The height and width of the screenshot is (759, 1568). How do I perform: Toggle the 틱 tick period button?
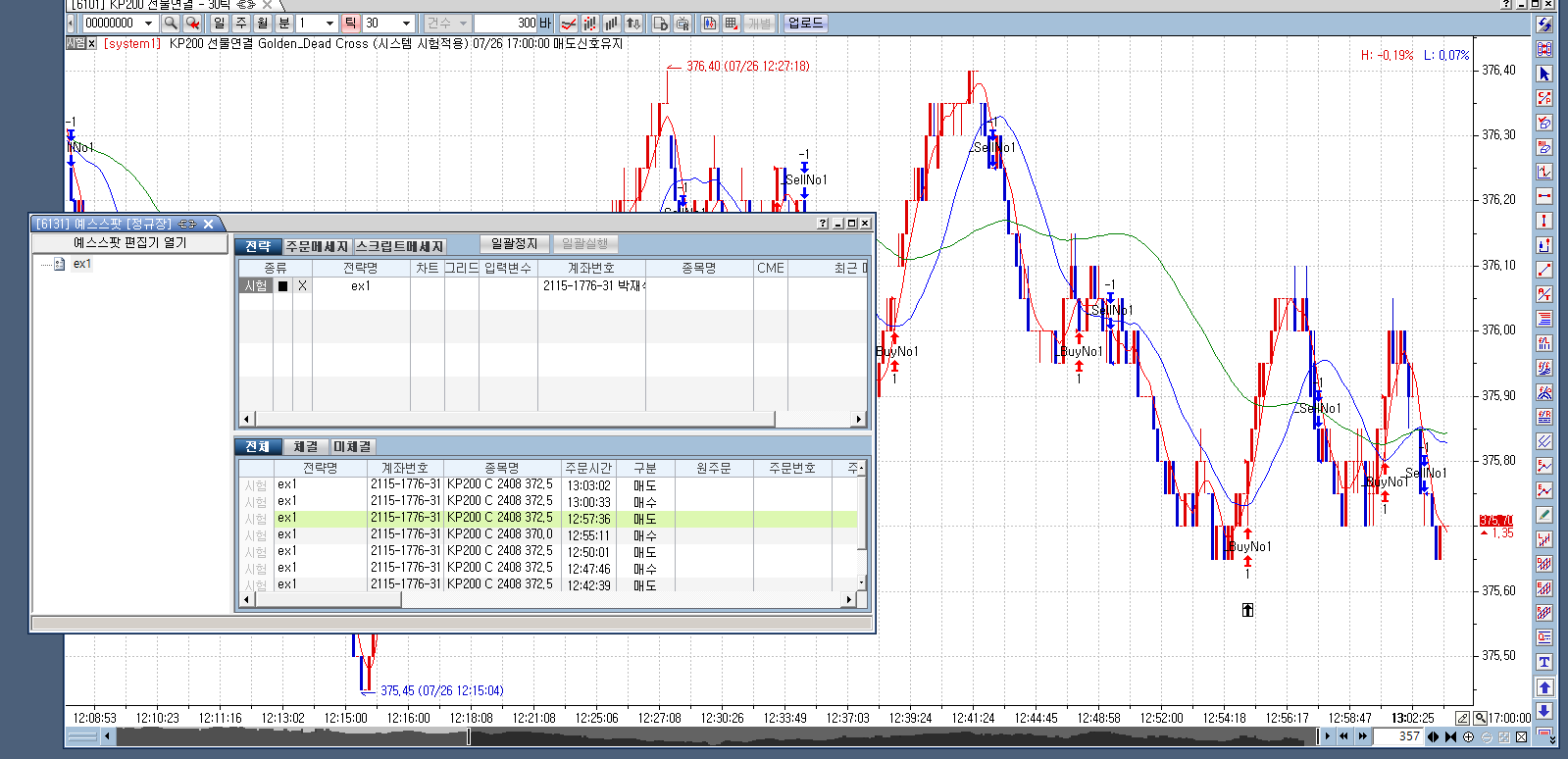350,23
